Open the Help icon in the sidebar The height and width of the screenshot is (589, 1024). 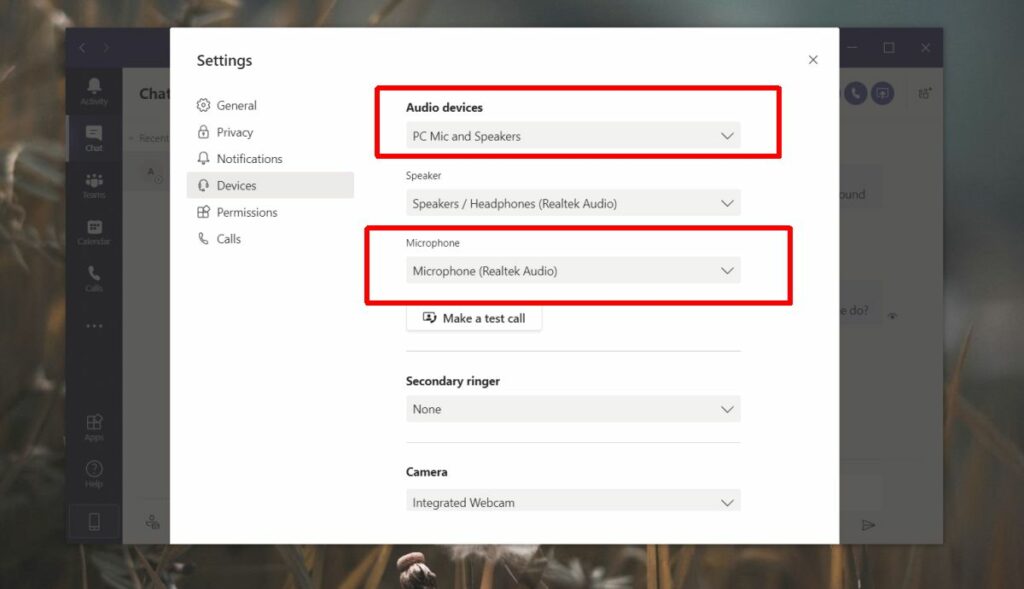[93, 470]
